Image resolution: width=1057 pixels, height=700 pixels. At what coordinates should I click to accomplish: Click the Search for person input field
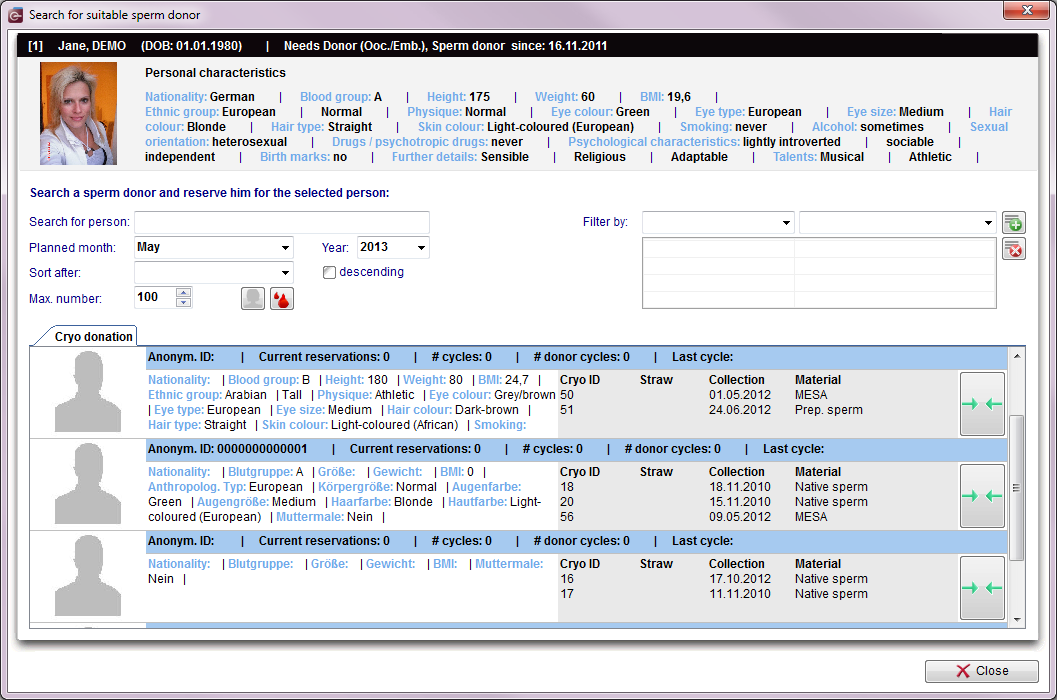coord(282,222)
